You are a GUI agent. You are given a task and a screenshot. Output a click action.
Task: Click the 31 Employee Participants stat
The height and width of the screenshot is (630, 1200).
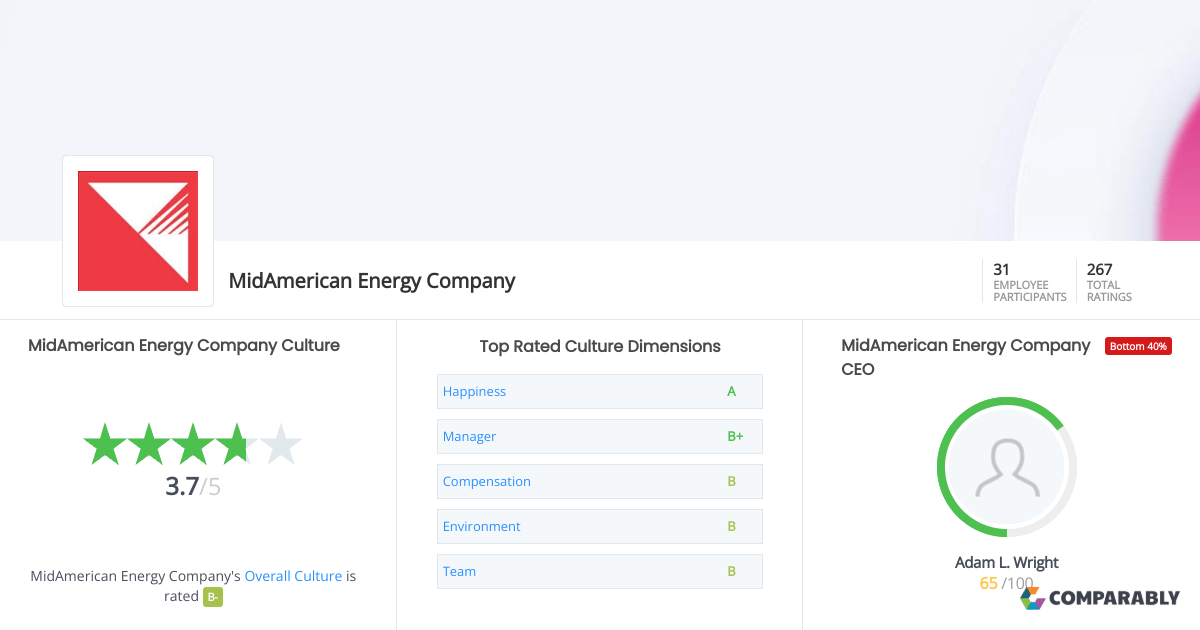coord(1029,281)
